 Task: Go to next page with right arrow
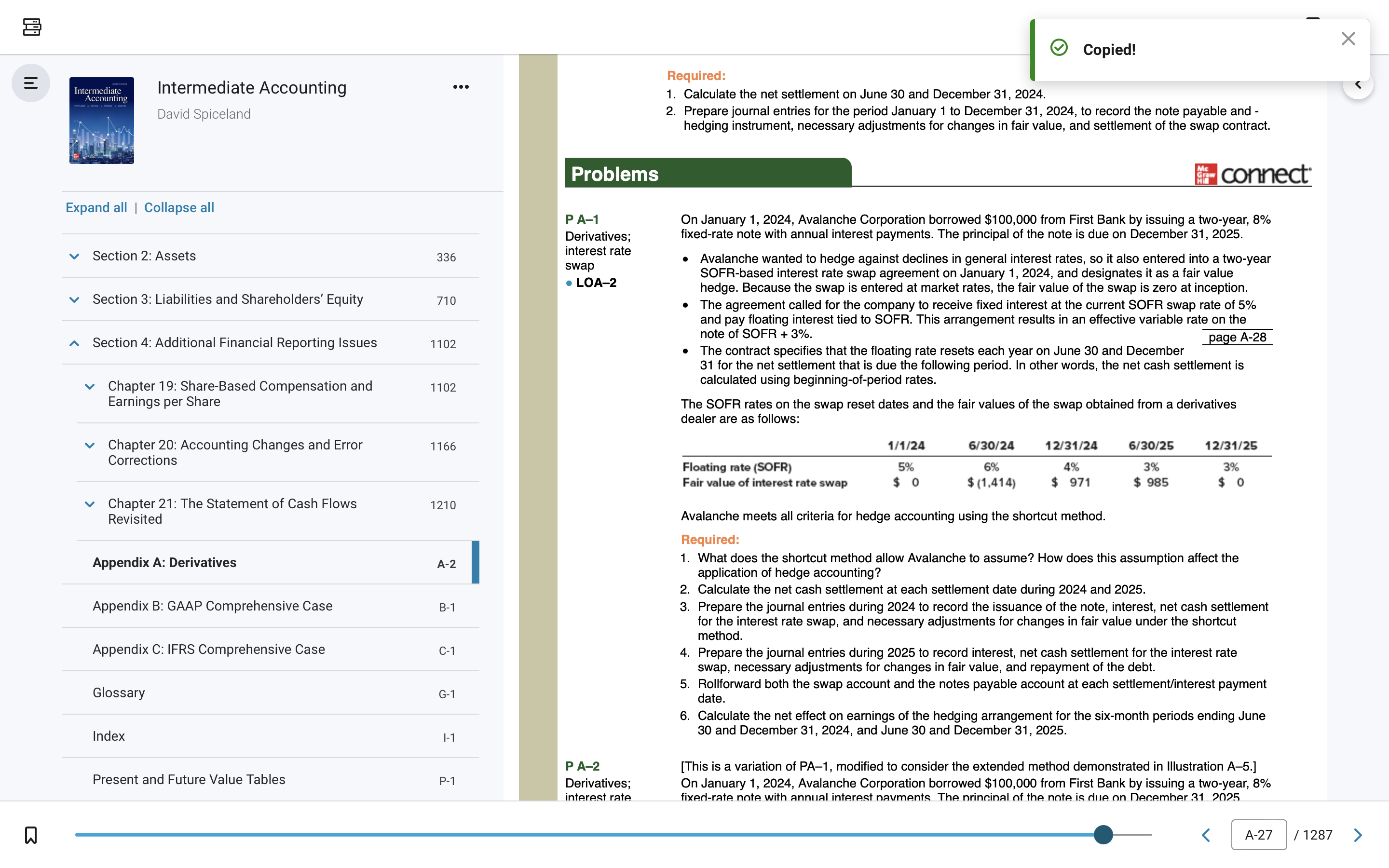(x=1358, y=835)
